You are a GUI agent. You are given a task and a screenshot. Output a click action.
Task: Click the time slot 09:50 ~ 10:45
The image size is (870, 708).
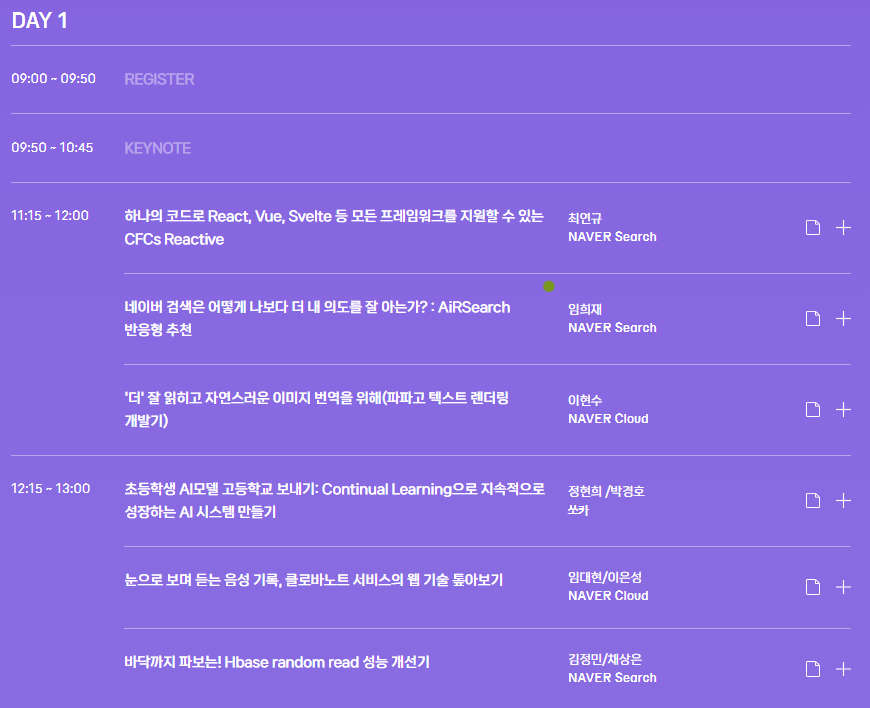pos(52,148)
